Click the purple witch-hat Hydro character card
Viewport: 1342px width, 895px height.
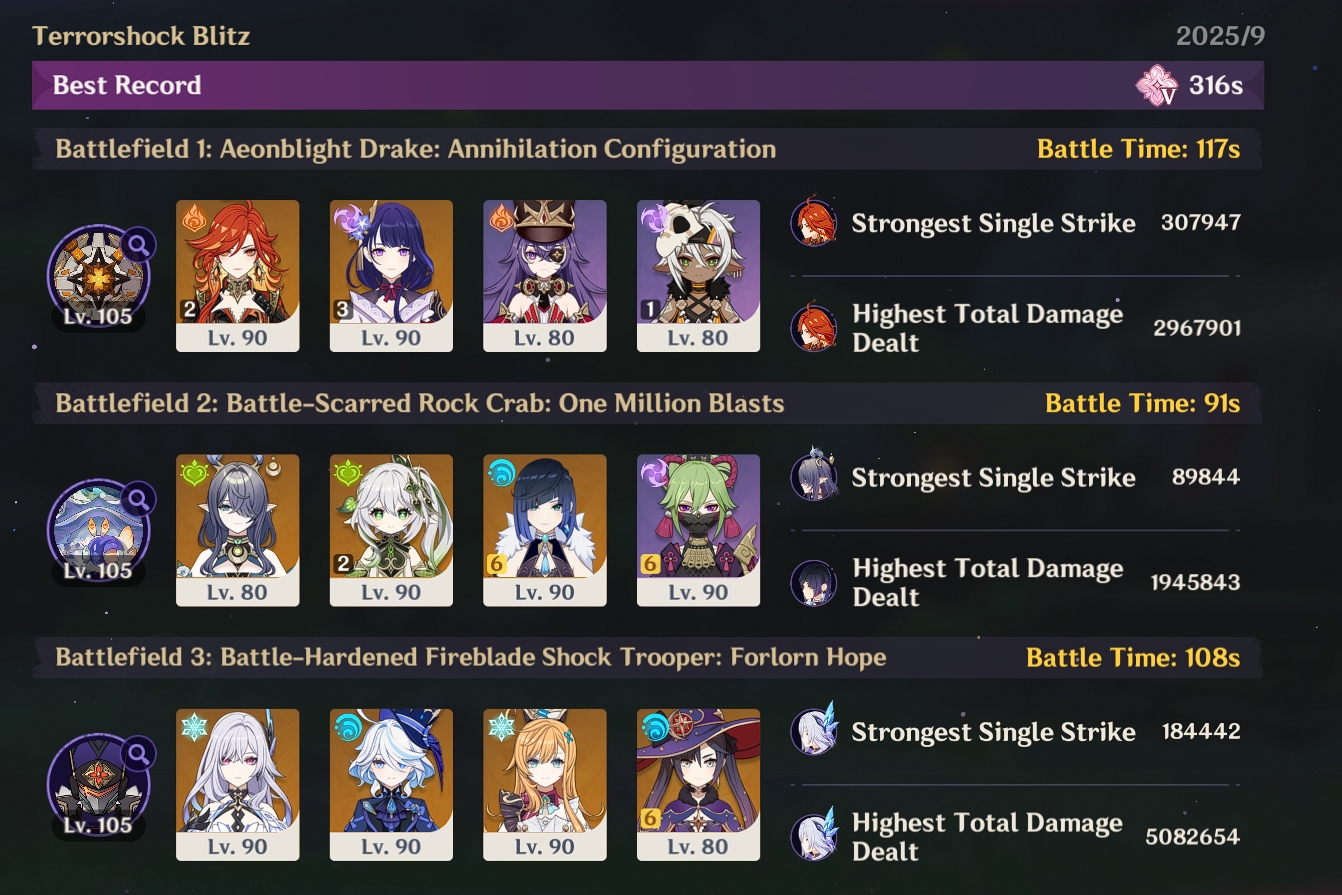[698, 785]
